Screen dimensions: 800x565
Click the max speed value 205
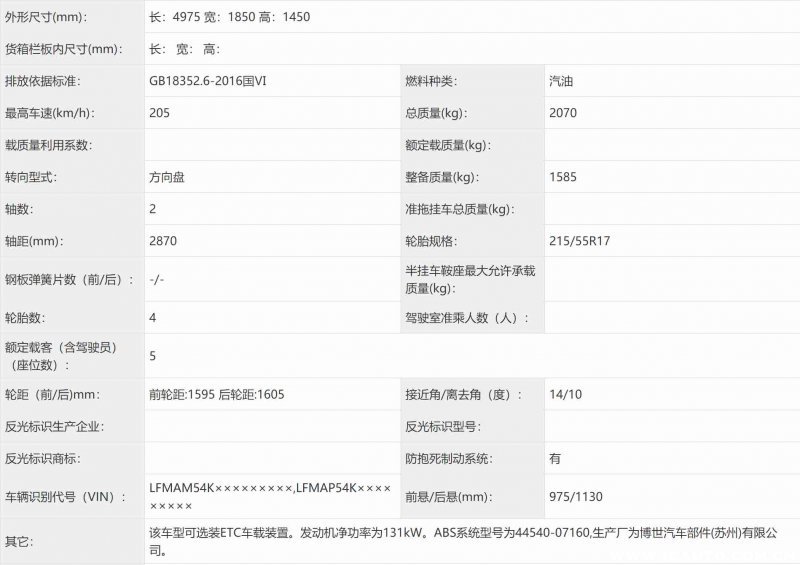point(159,113)
